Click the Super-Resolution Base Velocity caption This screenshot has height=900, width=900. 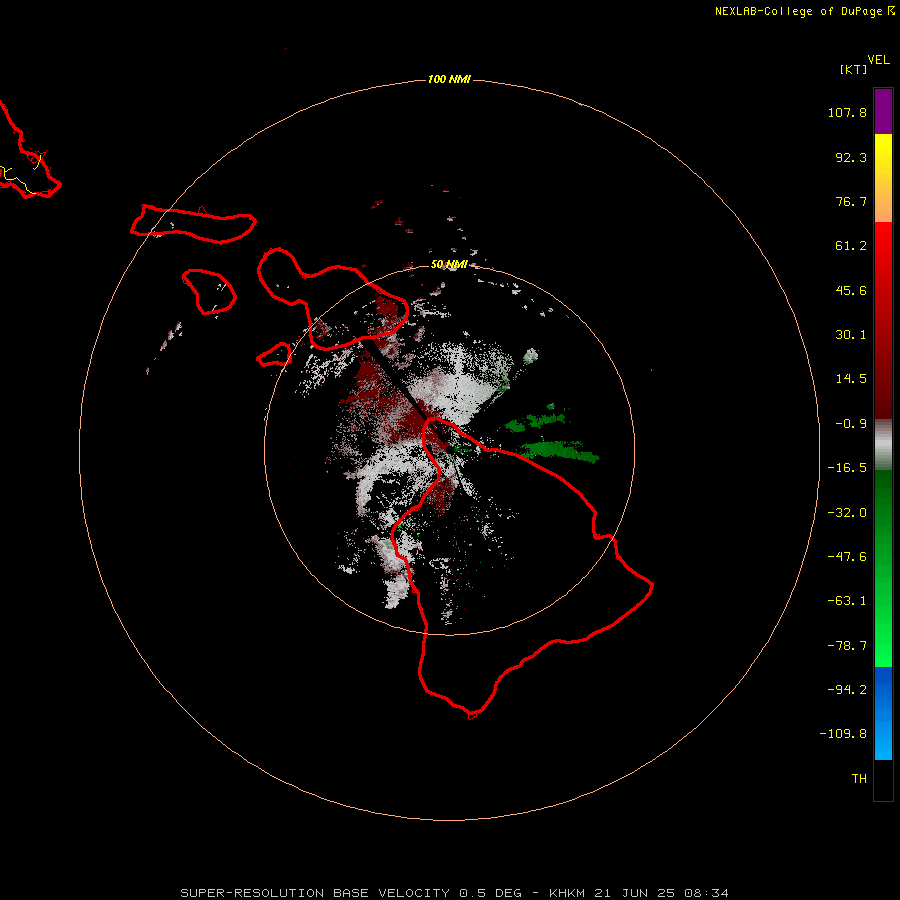(454, 893)
